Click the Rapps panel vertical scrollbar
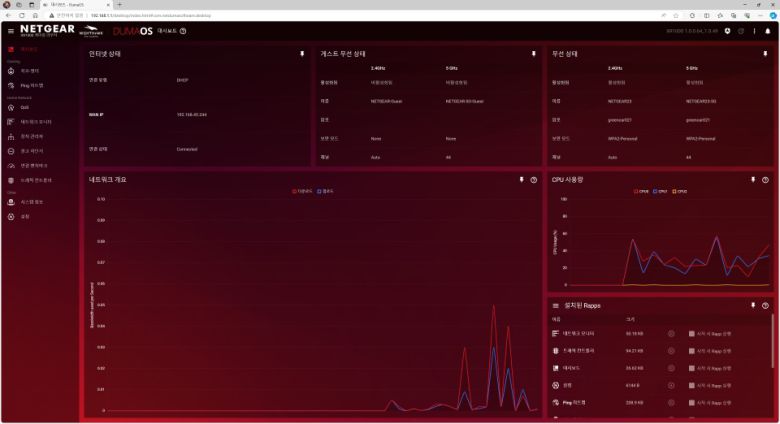 (774, 345)
